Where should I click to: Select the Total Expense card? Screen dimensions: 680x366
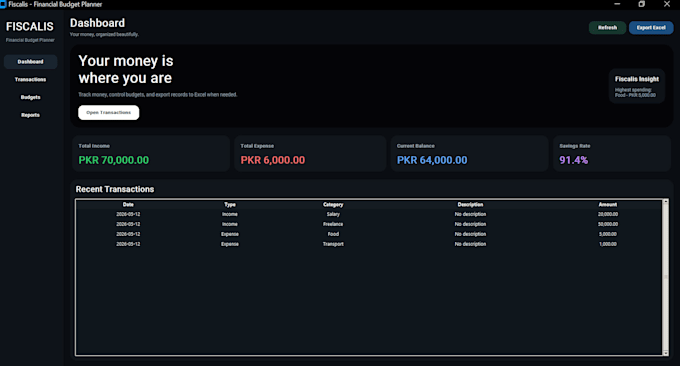310,154
